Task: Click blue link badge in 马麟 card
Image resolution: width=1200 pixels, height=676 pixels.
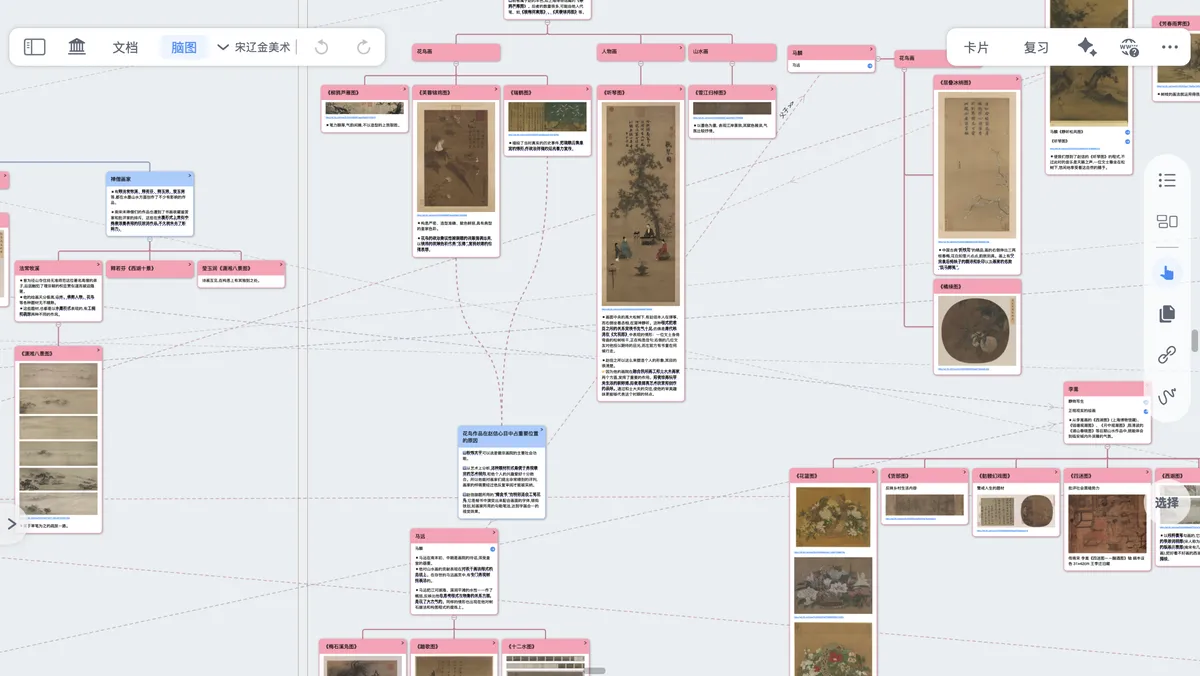Action: (x=870, y=66)
